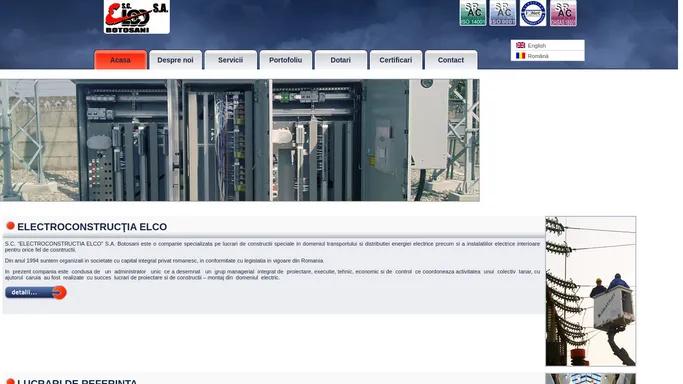Screen dimensions: 683x384
Task: Open the Despre noi tab
Action: 176,60
